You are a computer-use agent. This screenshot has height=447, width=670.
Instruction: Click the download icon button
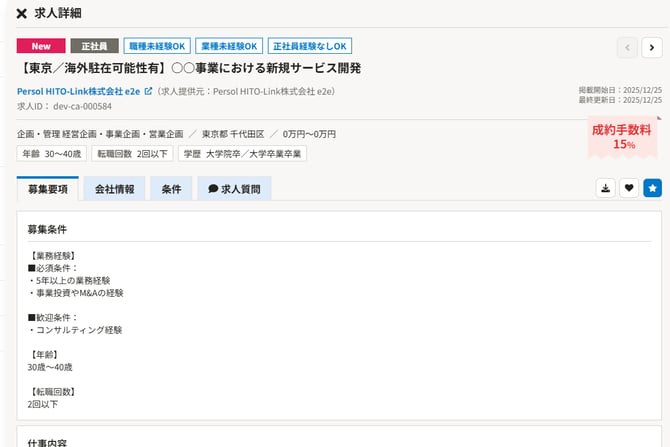click(x=605, y=187)
